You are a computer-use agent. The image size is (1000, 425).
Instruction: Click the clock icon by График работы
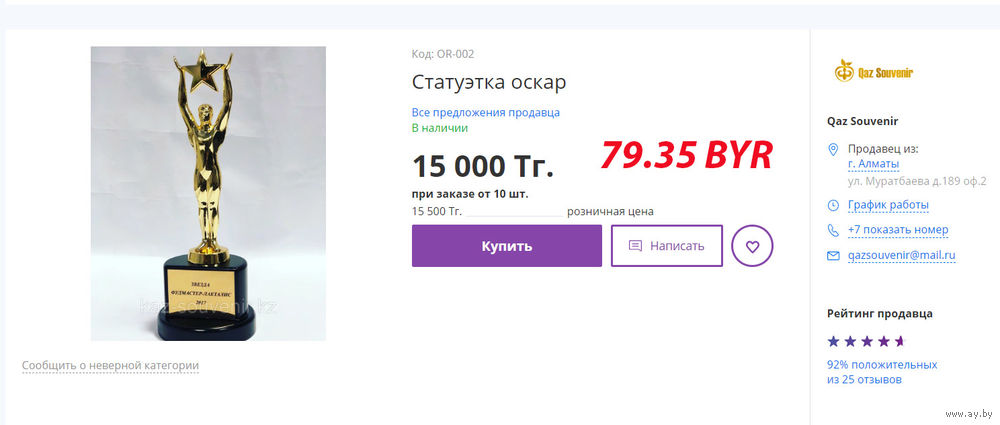pos(833,205)
